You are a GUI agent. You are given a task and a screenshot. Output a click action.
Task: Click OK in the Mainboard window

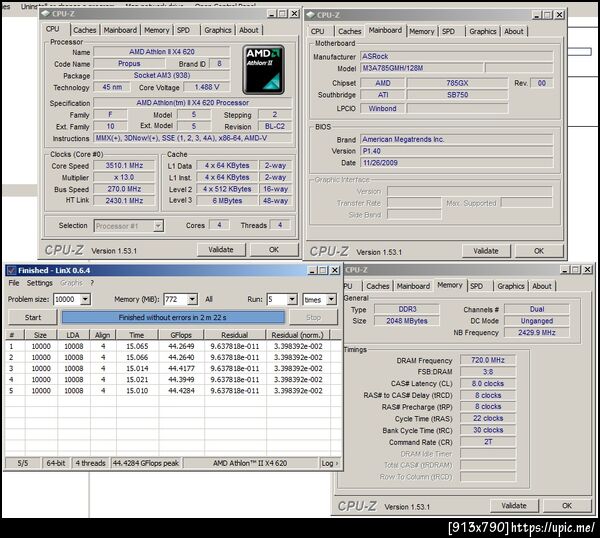coord(539,251)
